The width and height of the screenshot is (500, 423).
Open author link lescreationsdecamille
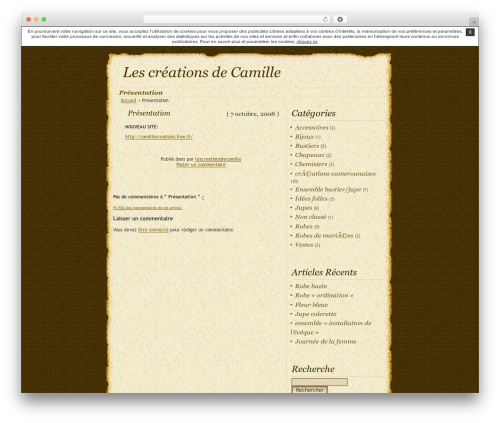218,159
